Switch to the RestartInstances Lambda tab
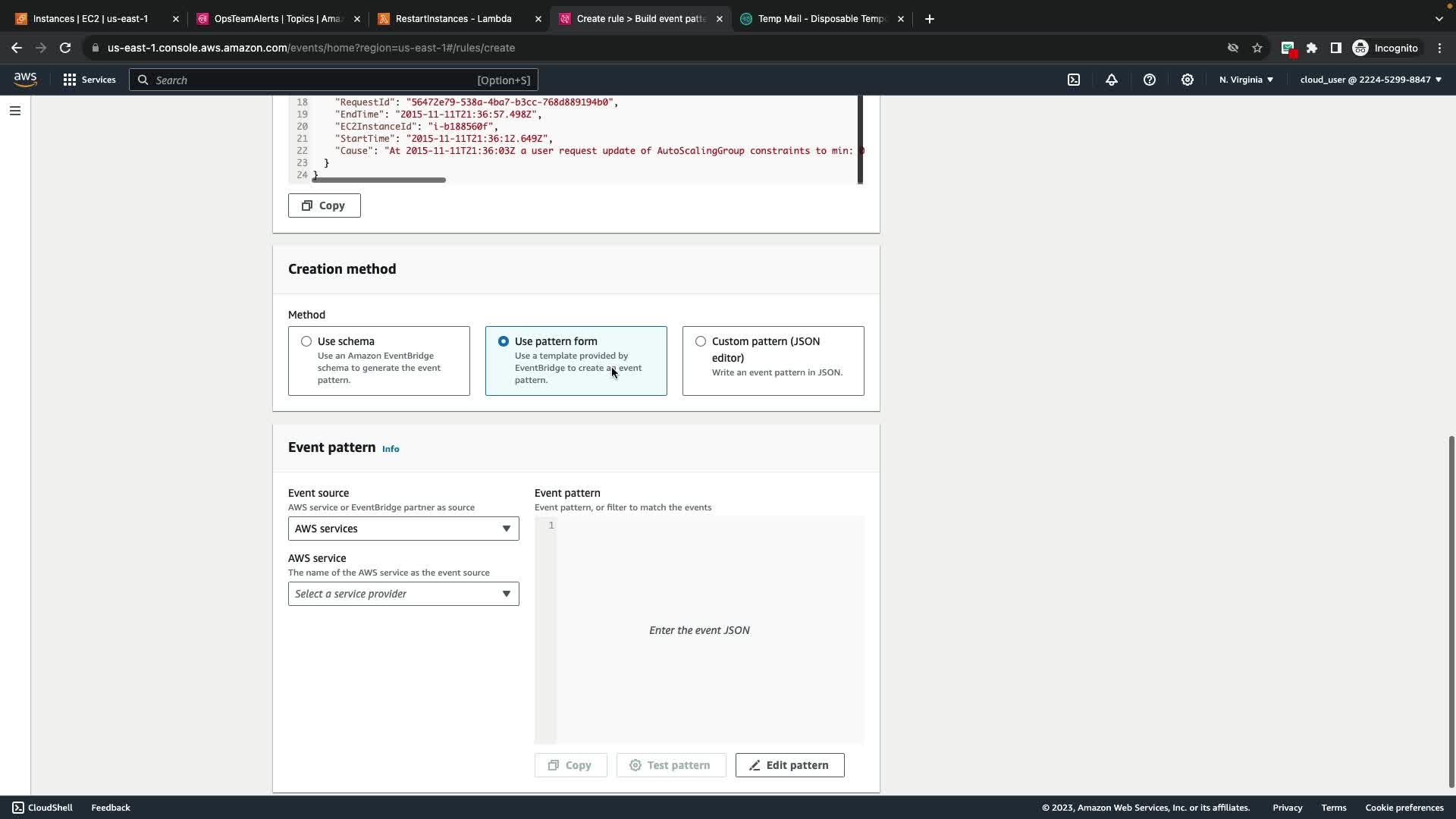 [453, 19]
